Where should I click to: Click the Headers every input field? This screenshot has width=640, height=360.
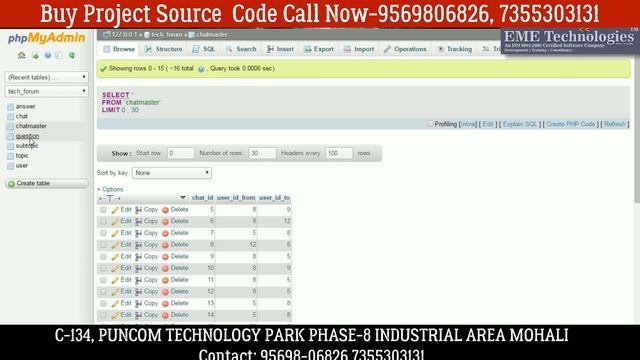[x=339, y=153]
